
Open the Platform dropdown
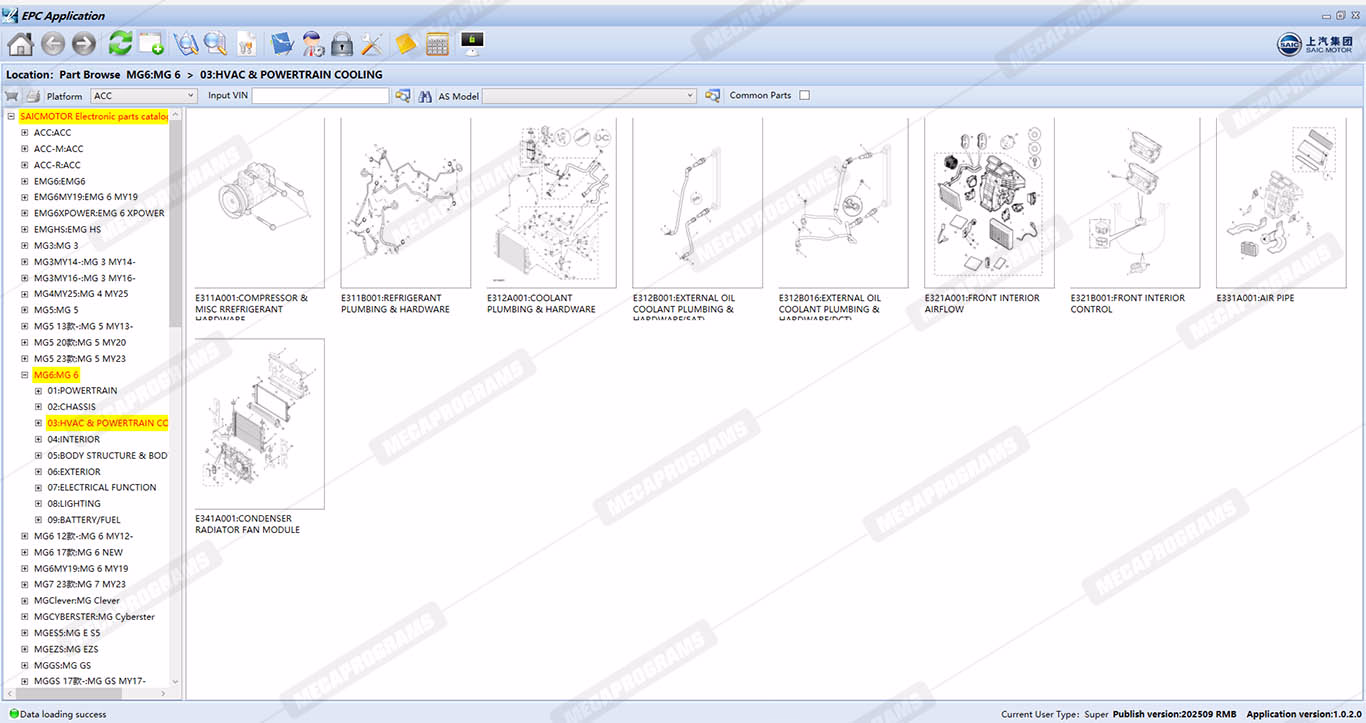(x=144, y=96)
